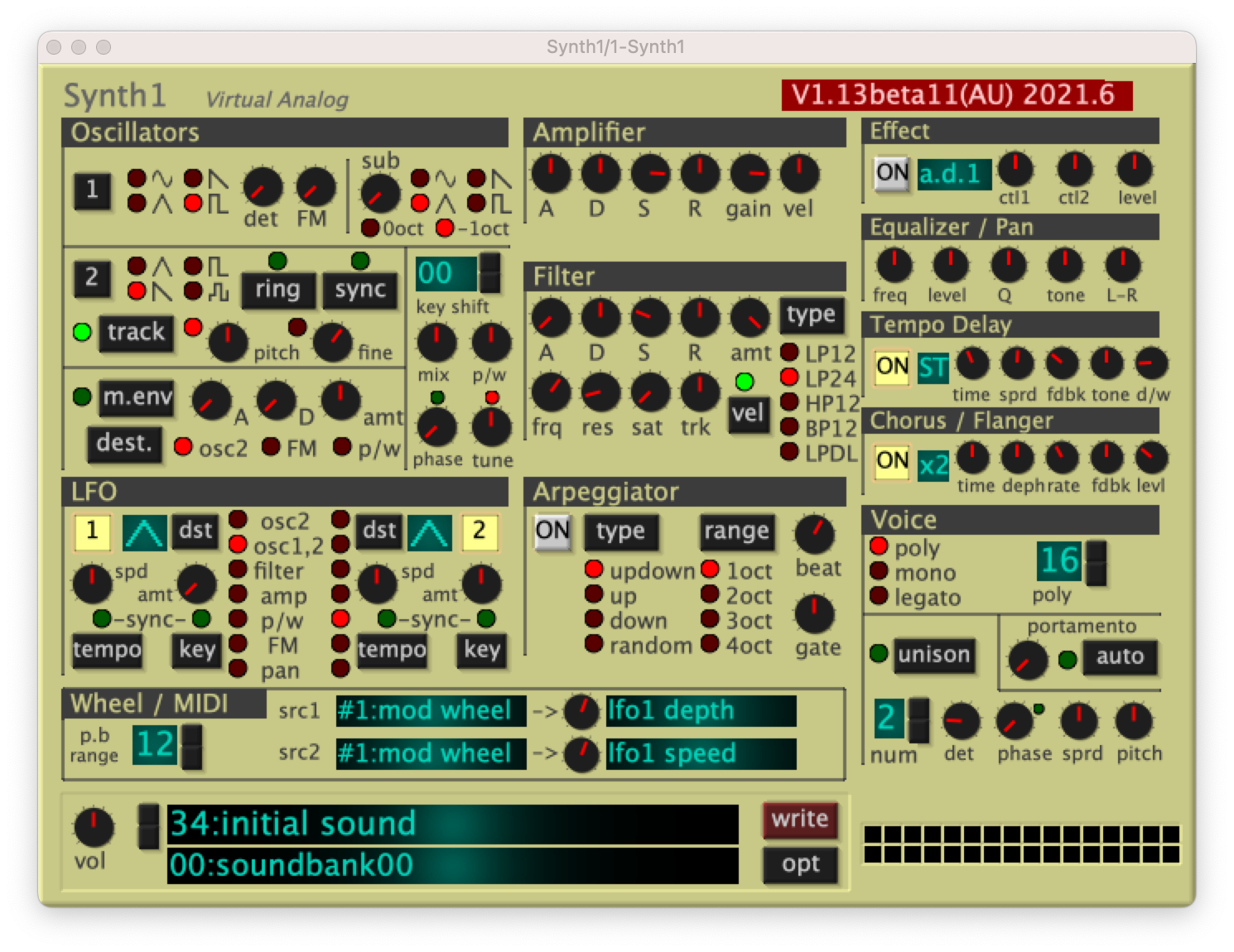Image resolution: width=1234 pixels, height=952 pixels.
Task: Open the lfo1 speed destination selector
Action: coord(701,753)
